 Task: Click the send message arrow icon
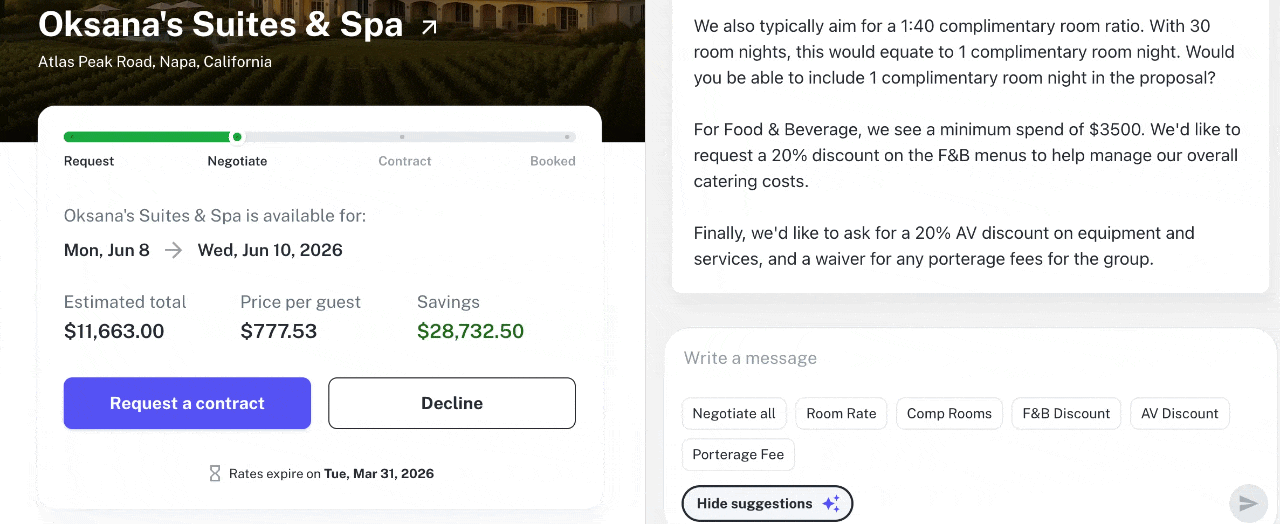tap(1248, 503)
